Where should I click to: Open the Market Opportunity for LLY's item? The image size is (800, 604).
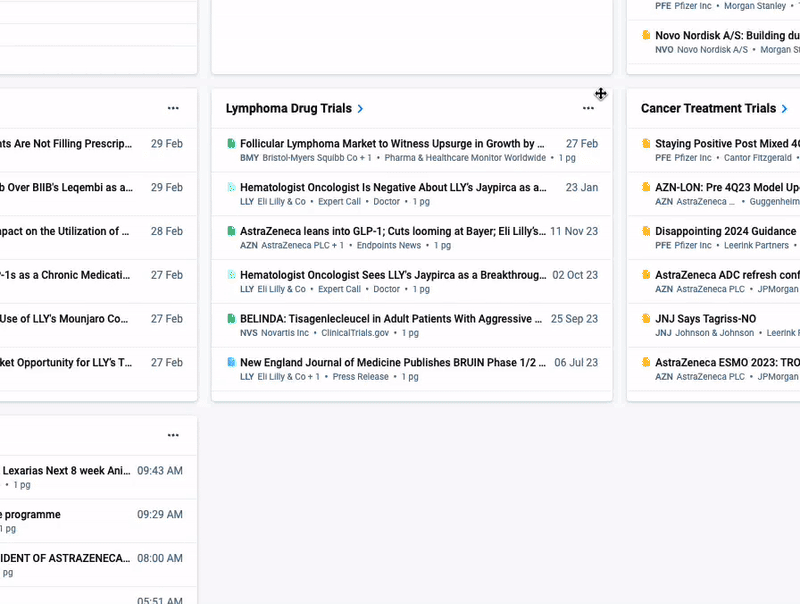tap(66, 362)
